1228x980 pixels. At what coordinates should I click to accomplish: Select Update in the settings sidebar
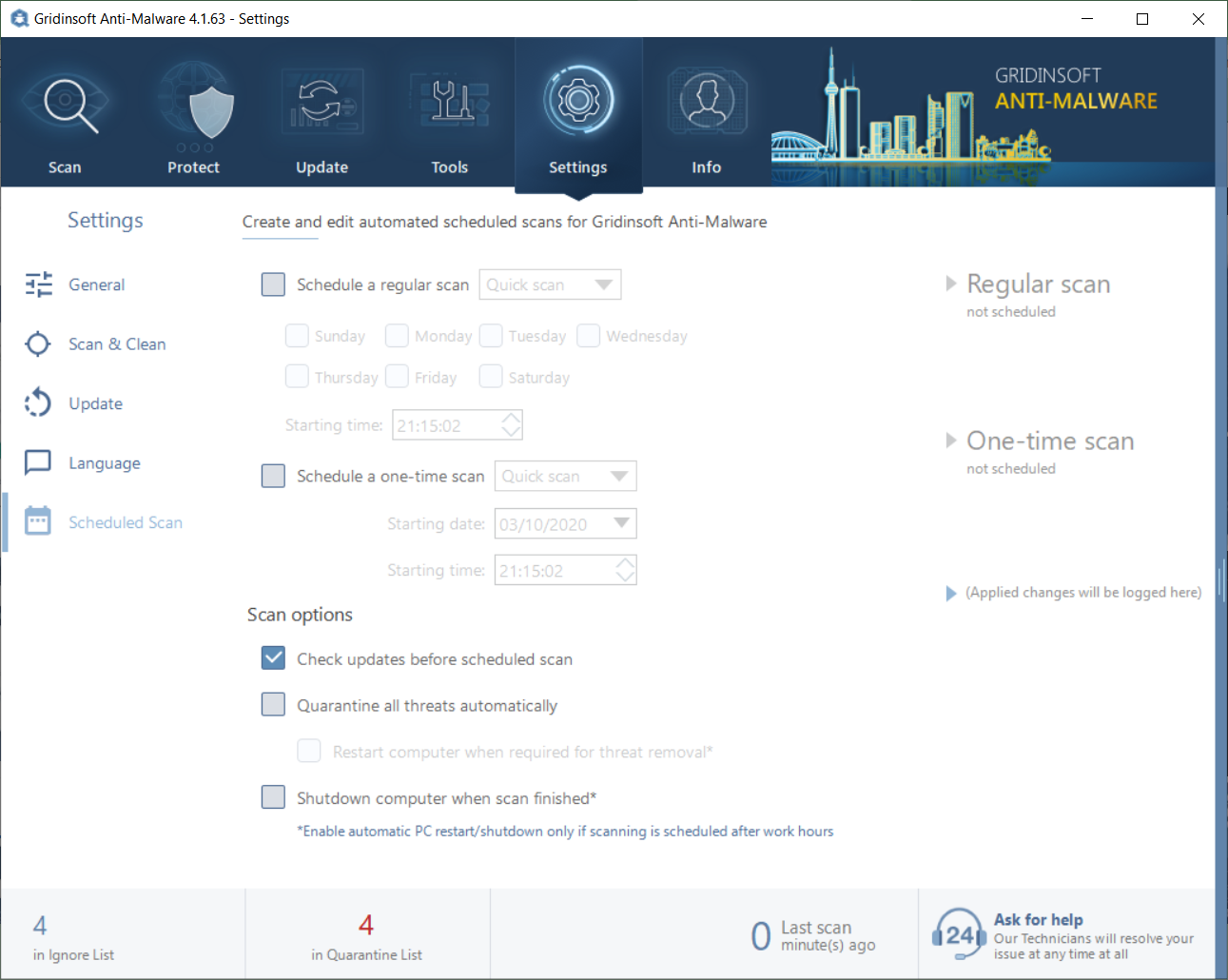pos(95,403)
